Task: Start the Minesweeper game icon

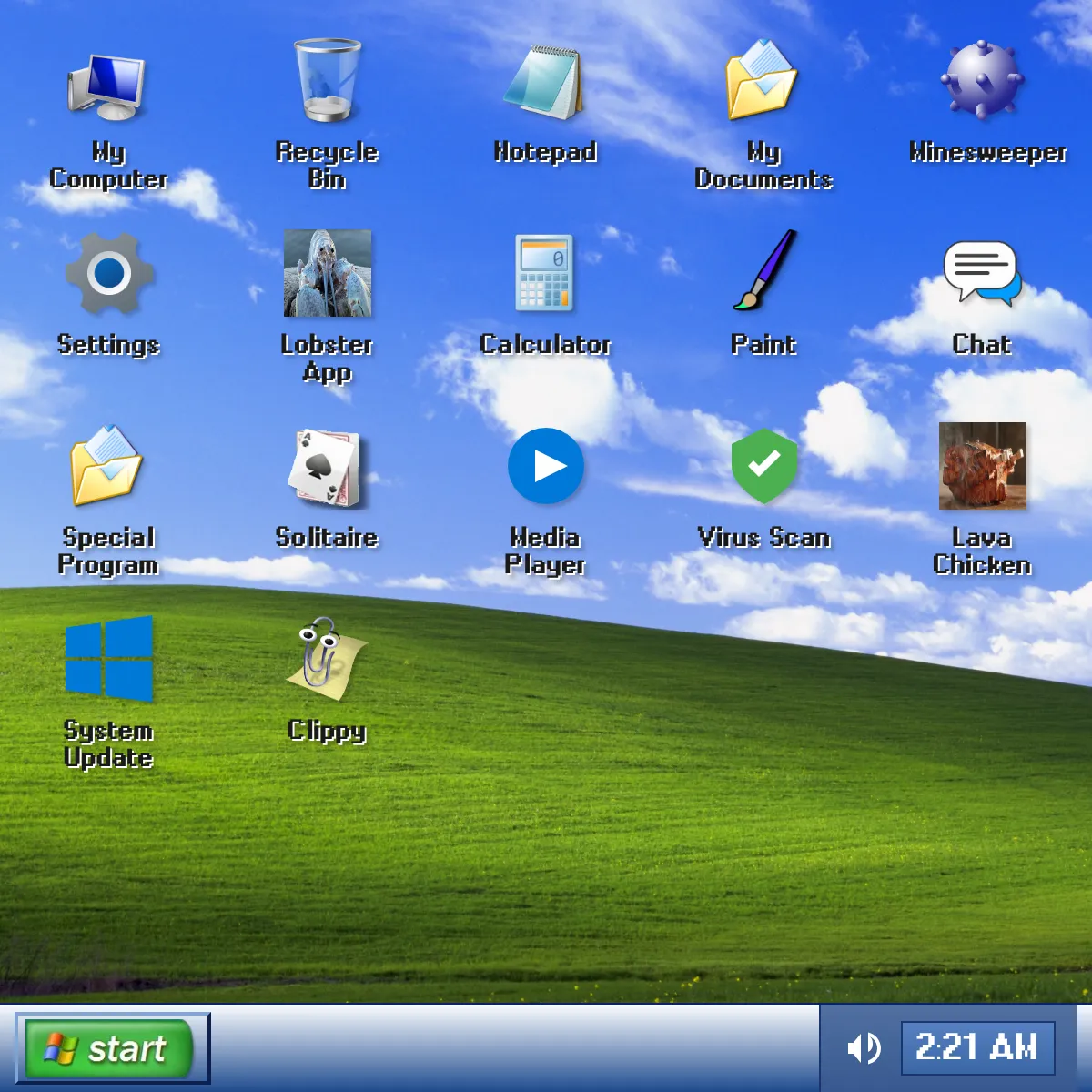Action: pyautogui.click(x=983, y=81)
